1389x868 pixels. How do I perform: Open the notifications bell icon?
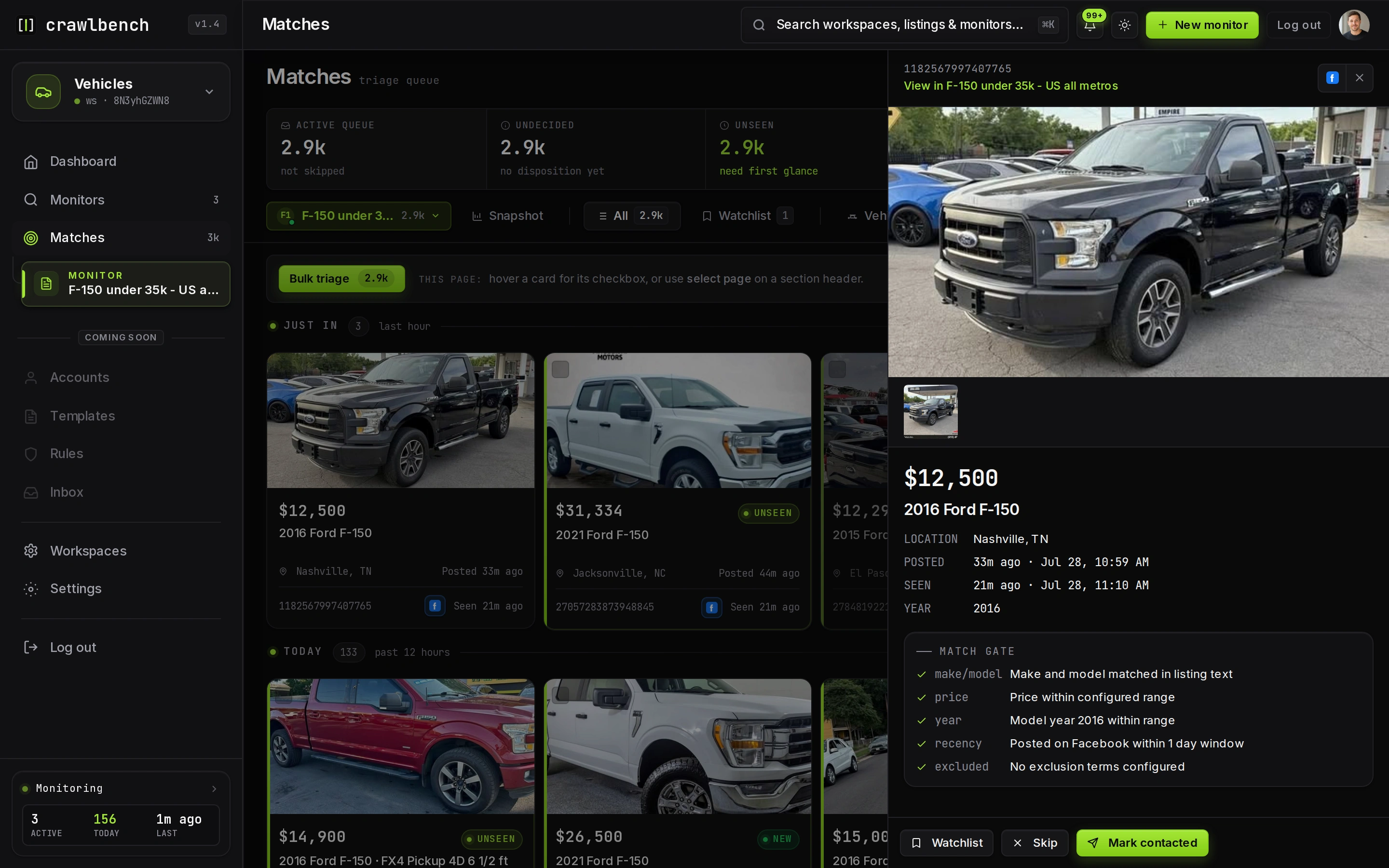(x=1089, y=25)
